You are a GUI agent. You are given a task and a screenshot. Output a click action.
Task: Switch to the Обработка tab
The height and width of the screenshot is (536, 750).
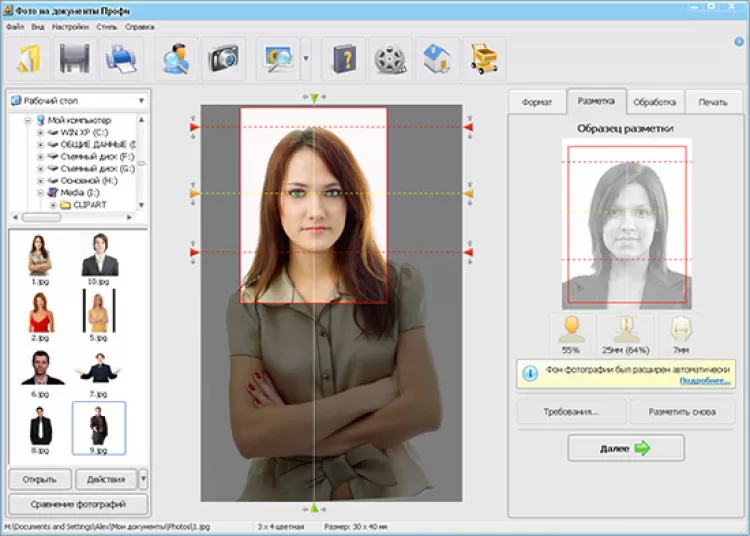click(x=655, y=102)
